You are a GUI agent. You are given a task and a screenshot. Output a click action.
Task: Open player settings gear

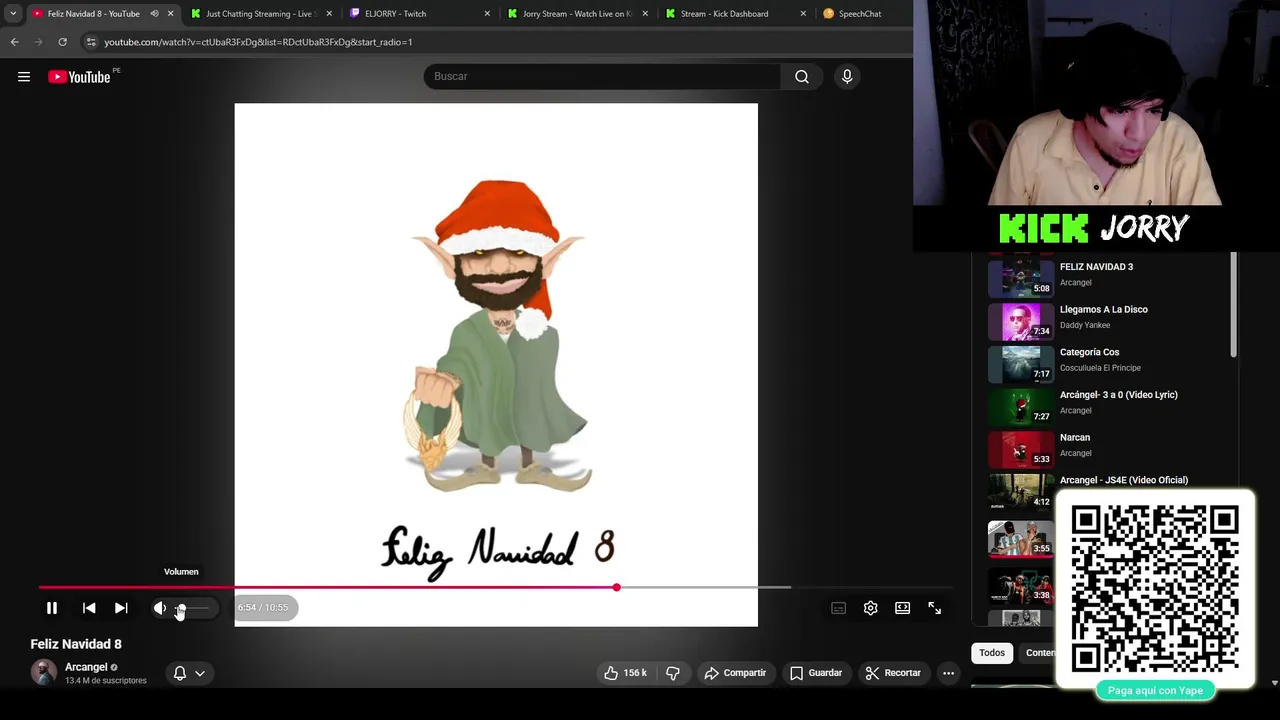pos(871,608)
